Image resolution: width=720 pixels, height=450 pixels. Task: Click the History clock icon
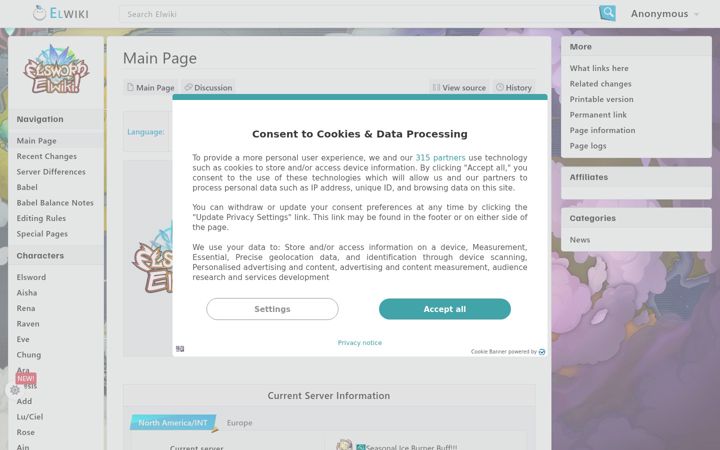(x=500, y=87)
